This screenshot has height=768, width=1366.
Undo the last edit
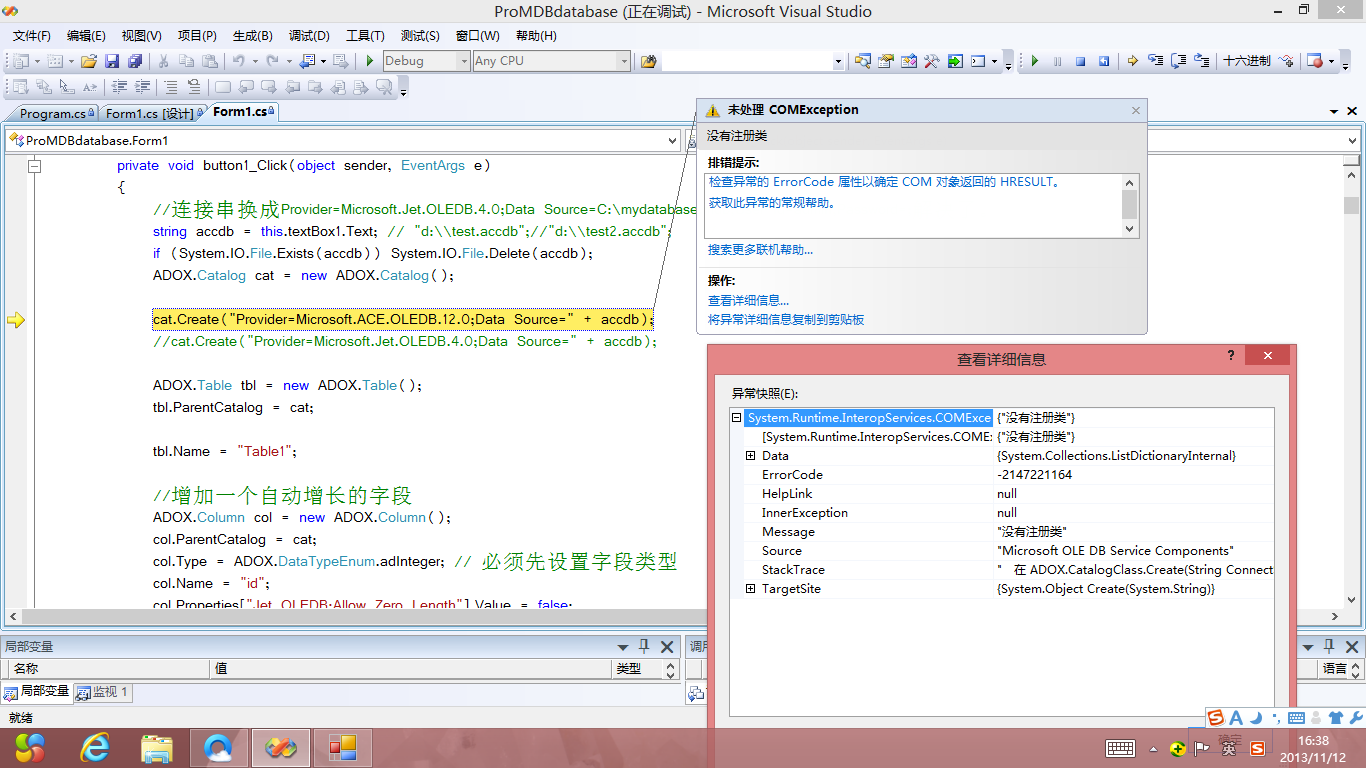[x=238, y=61]
